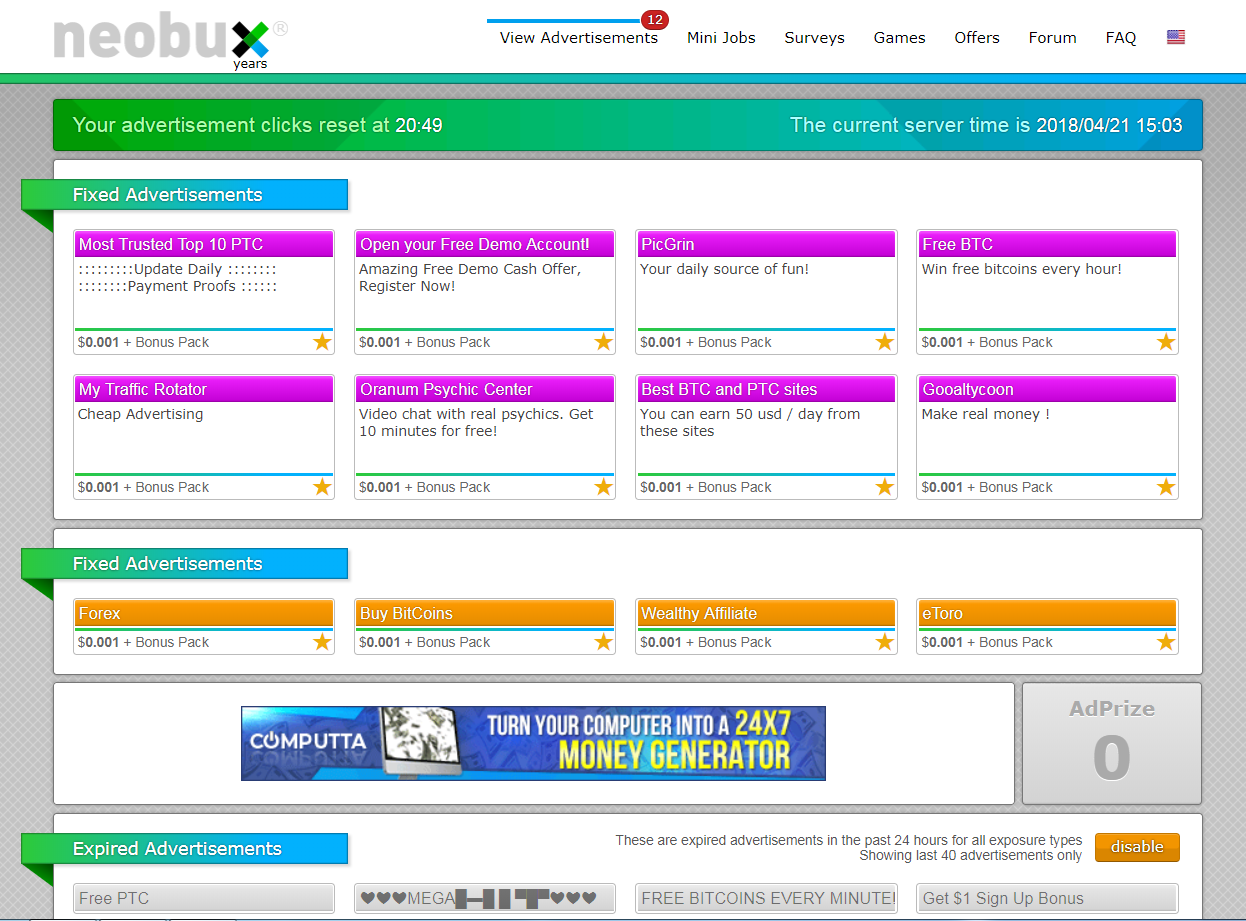This screenshot has width=1246, height=921.
Task: Click the server time 2018/04/21 15:03
Action: tap(1109, 125)
